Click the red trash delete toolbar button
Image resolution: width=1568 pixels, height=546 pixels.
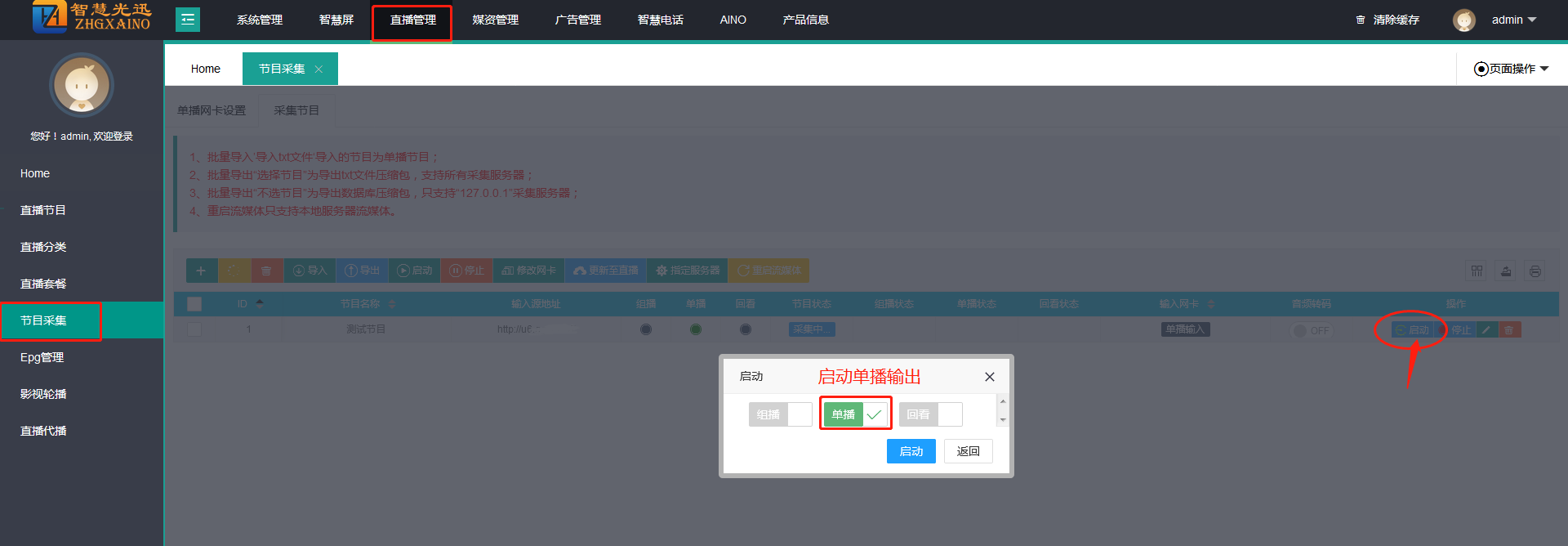[266, 271]
